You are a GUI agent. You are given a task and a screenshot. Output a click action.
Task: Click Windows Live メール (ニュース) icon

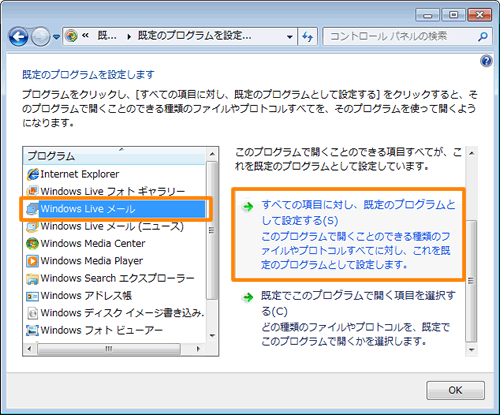point(32,226)
